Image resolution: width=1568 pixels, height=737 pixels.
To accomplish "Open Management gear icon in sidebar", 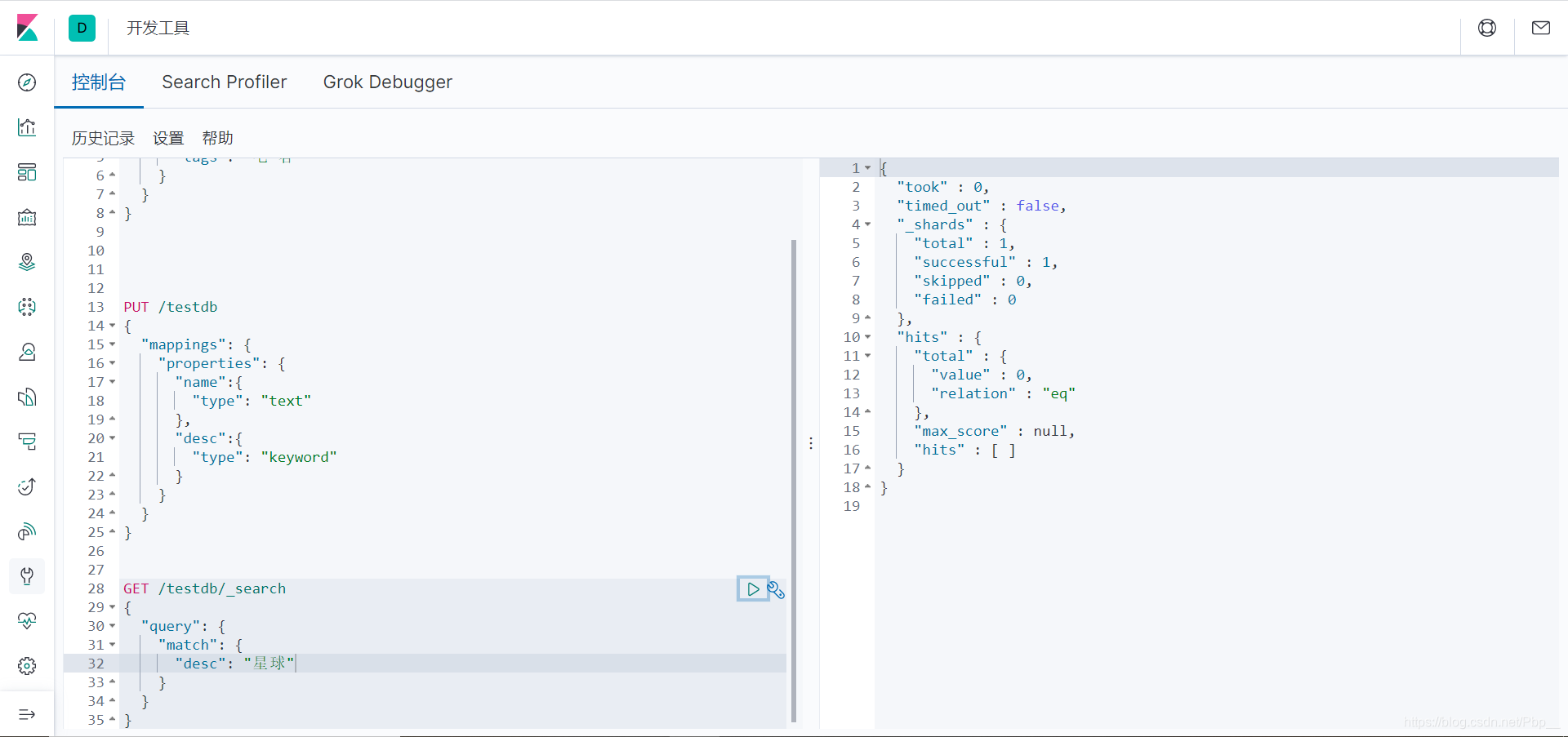I will click(27, 666).
